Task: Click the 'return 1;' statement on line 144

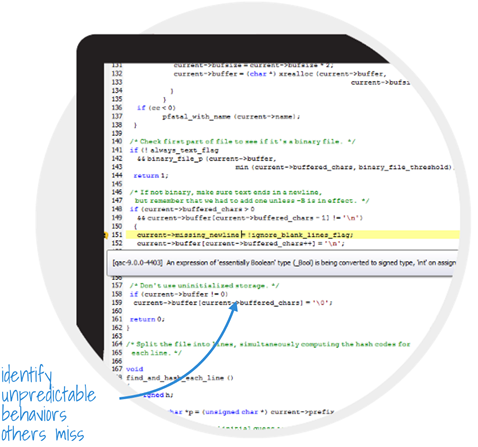Action: 151,175
